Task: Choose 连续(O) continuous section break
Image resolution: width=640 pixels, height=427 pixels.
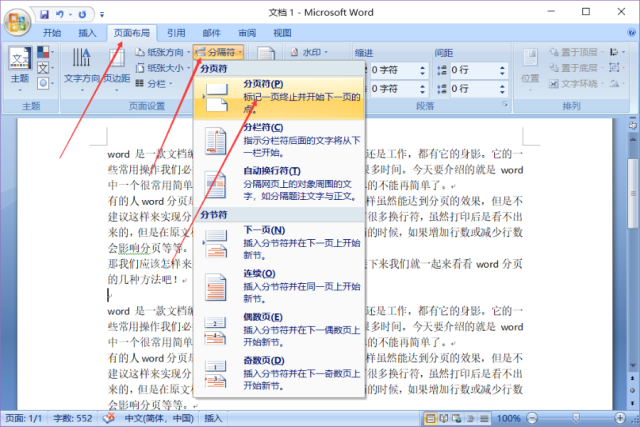Action: coord(279,287)
